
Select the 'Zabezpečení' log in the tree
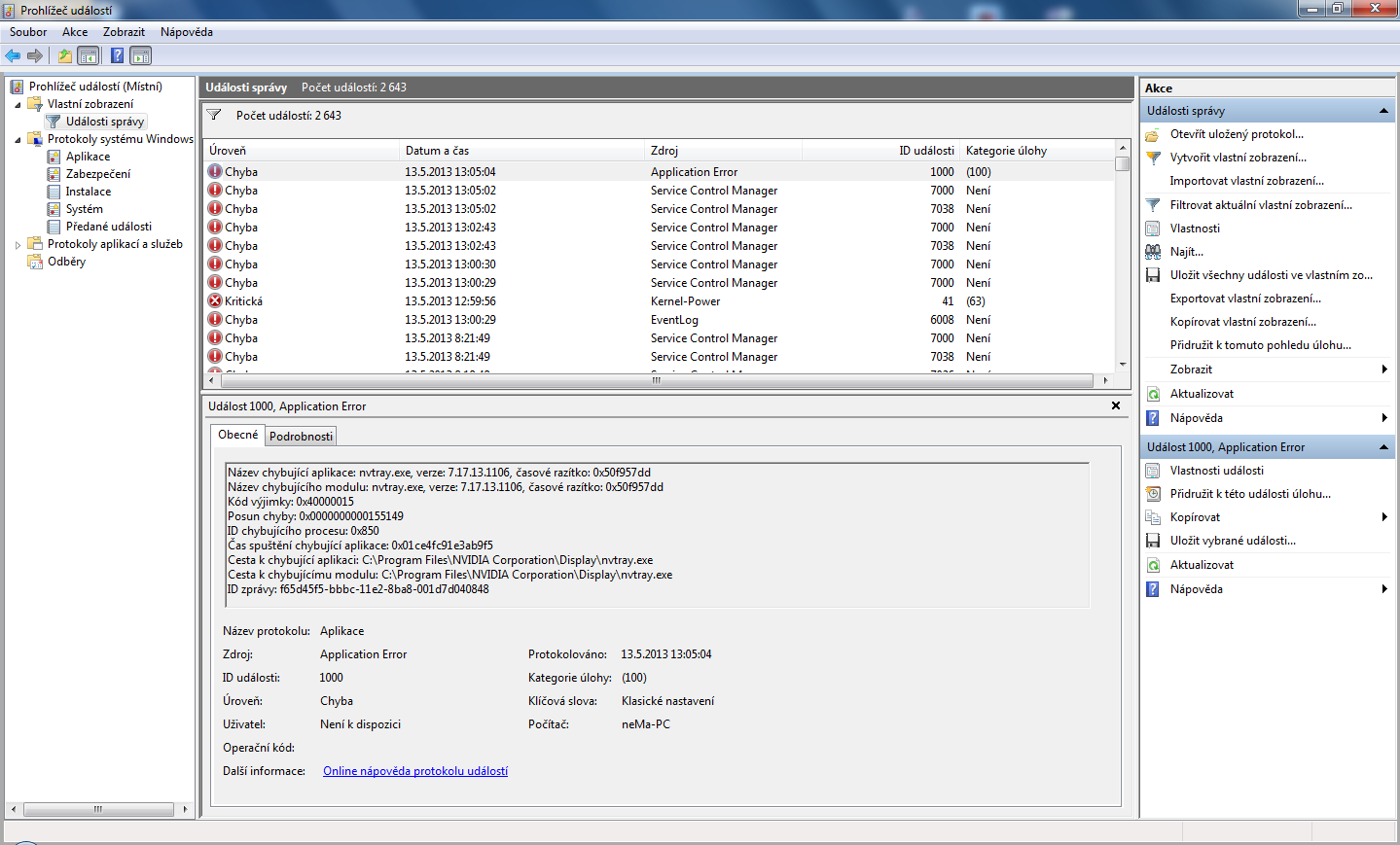[x=98, y=174]
